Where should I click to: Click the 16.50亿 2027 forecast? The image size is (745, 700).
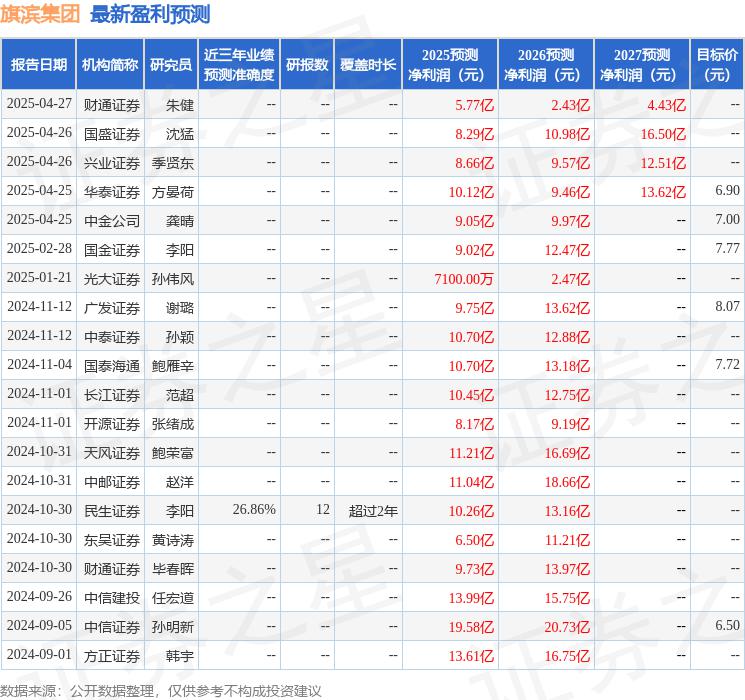(663, 134)
